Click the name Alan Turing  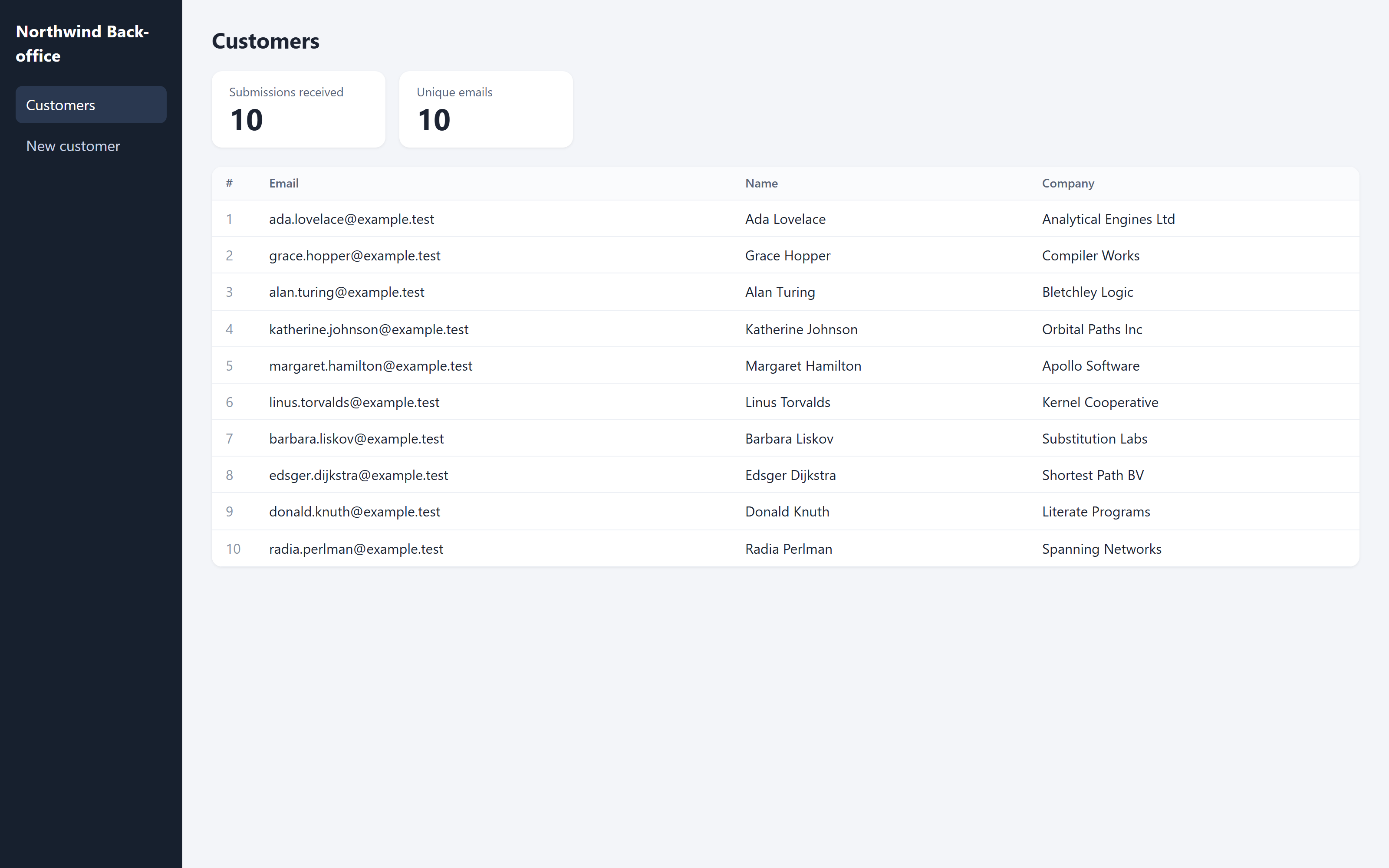(780, 292)
